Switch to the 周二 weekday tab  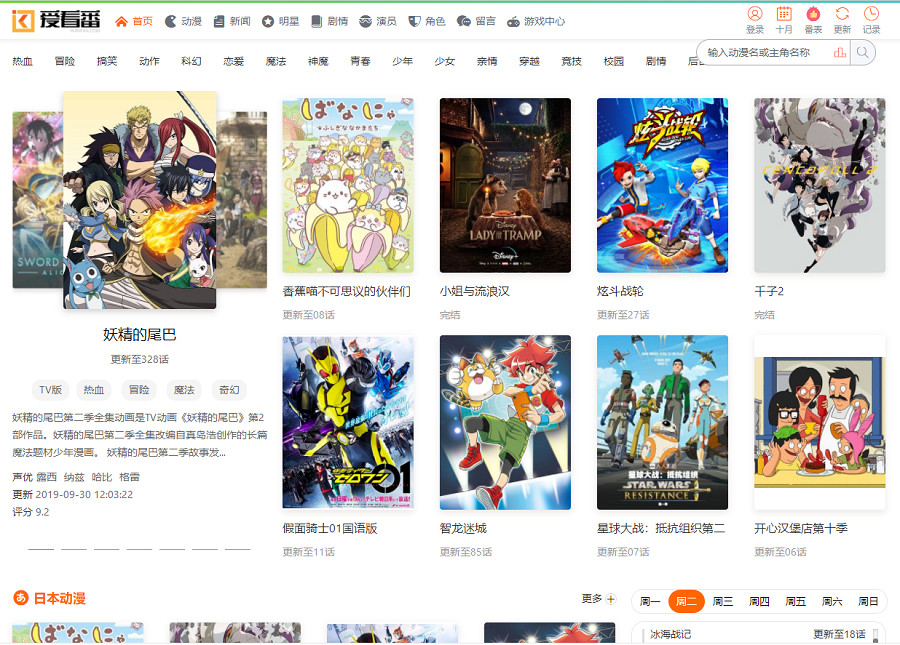686,601
